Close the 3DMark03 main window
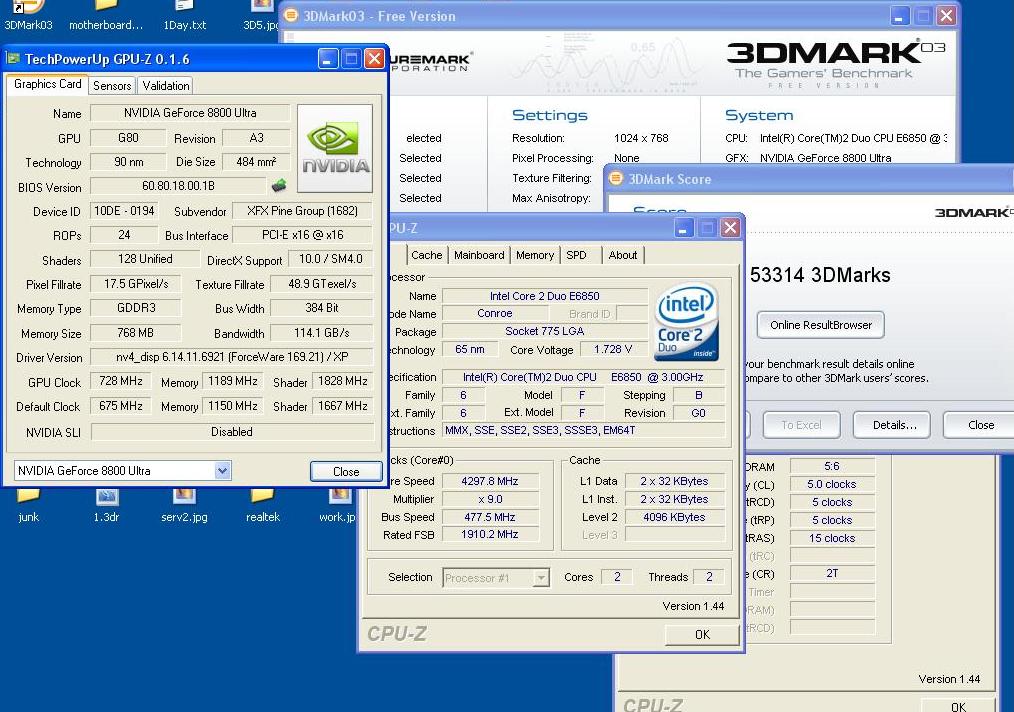This screenshot has height=712, width=1014. tap(946, 16)
